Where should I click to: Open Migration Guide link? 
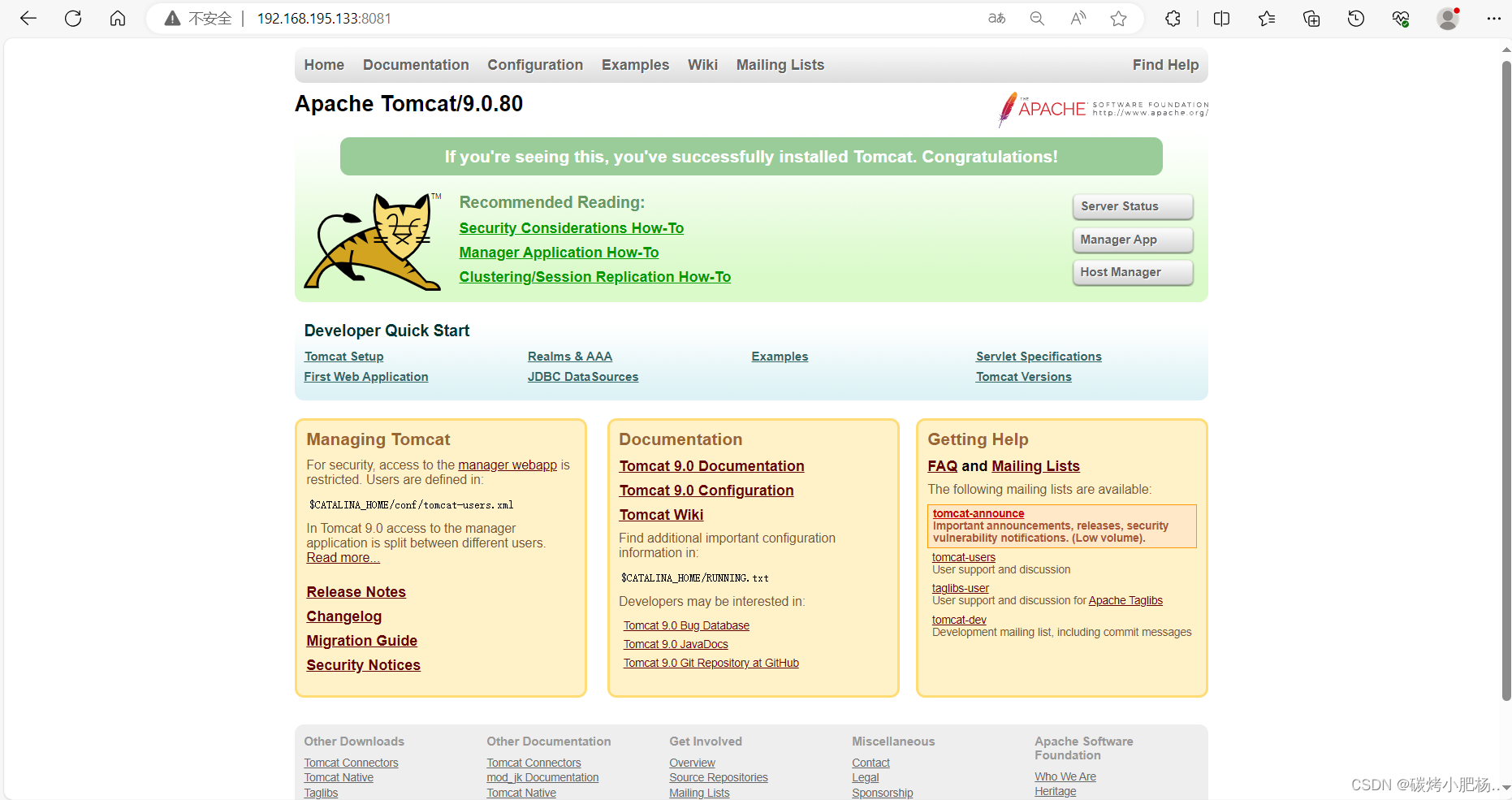click(x=361, y=641)
